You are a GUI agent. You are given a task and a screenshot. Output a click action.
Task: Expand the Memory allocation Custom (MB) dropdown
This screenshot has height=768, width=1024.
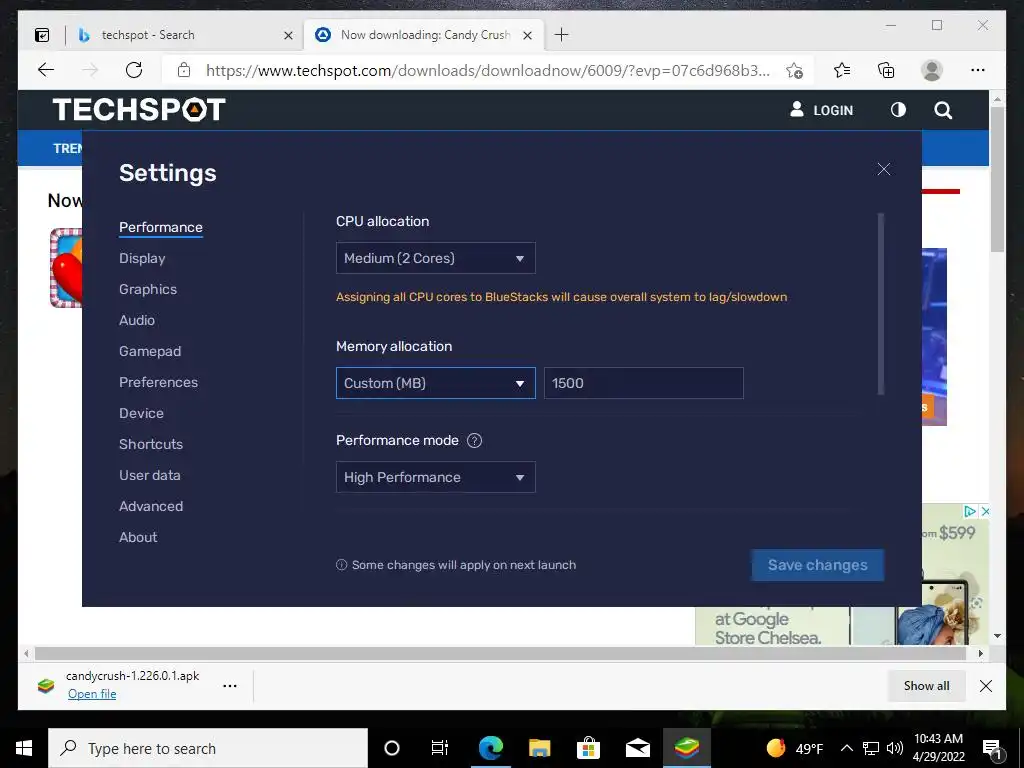point(436,383)
